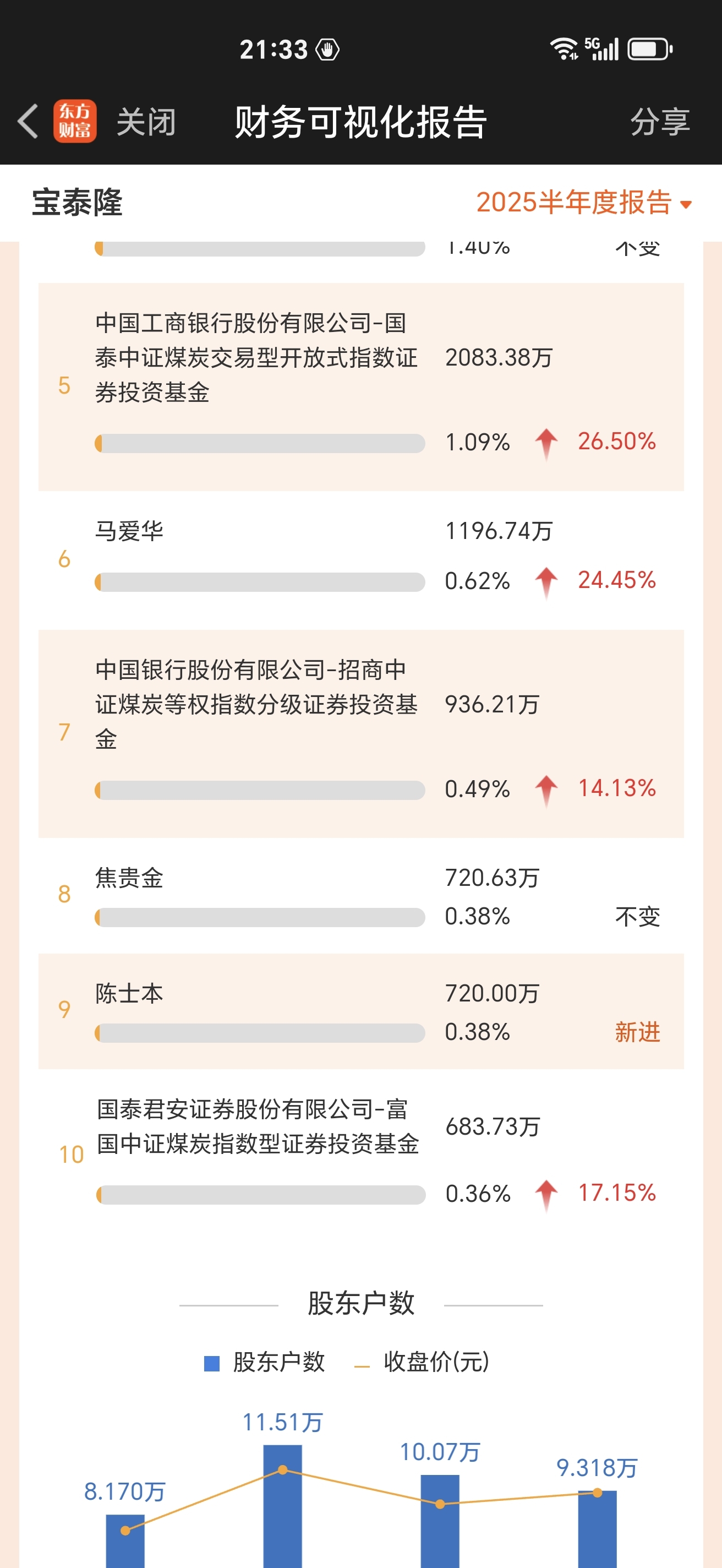The image size is (722, 1568).
Task: Toggle 收盘价(元) legend line series
Action: point(422,1362)
